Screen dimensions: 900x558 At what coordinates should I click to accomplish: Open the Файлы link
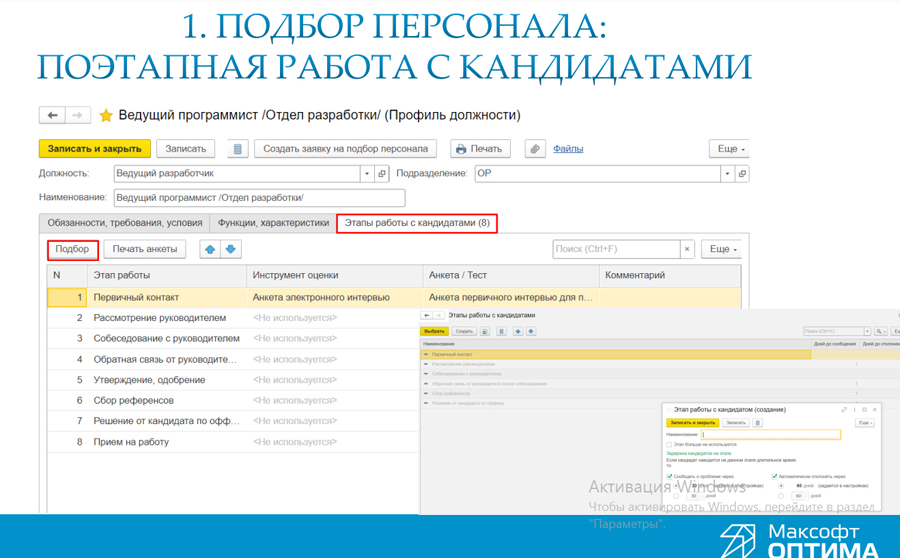tap(568, 149)
